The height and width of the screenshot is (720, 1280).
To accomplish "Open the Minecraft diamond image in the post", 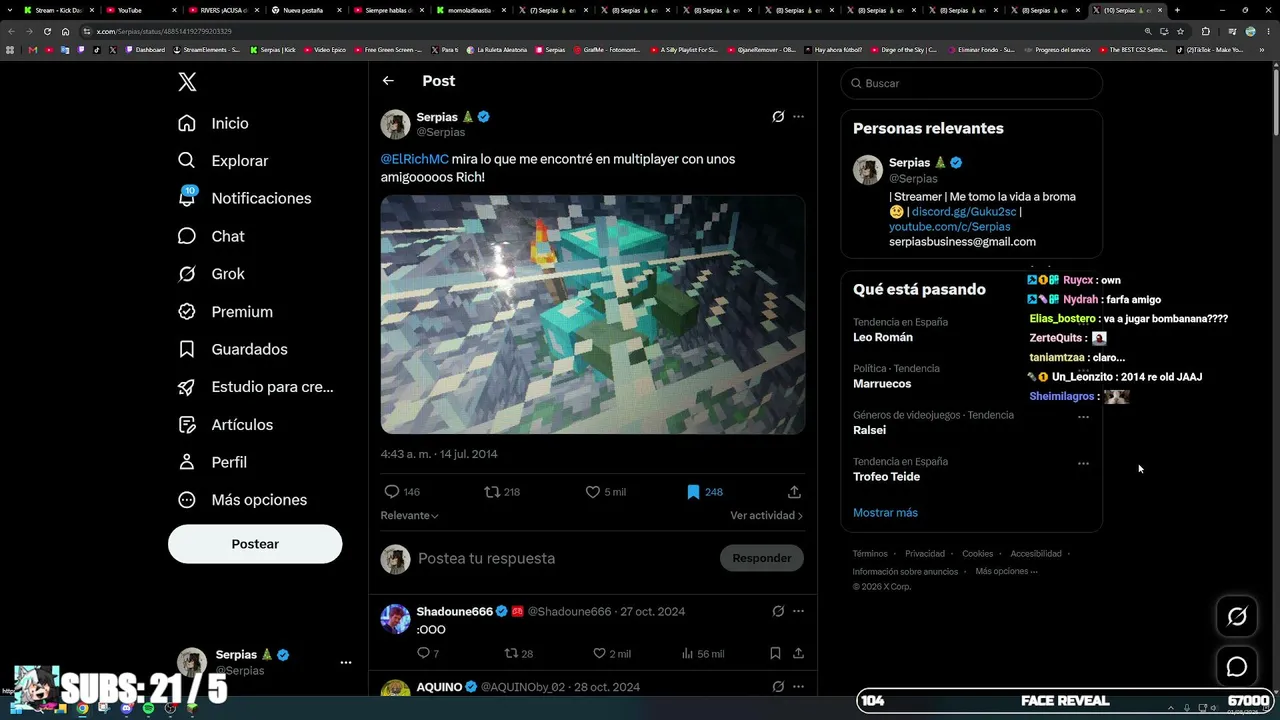I will [593, 314].
